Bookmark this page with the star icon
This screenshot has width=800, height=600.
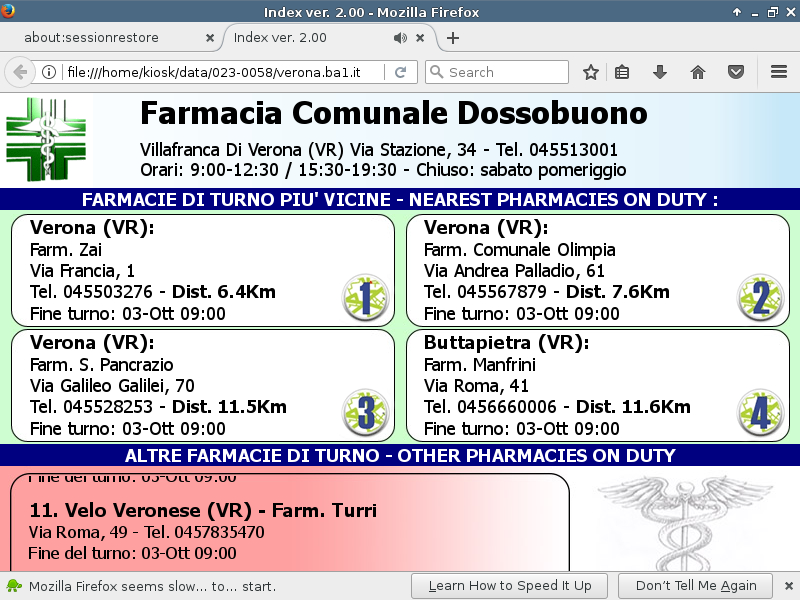tap(591, 72)
